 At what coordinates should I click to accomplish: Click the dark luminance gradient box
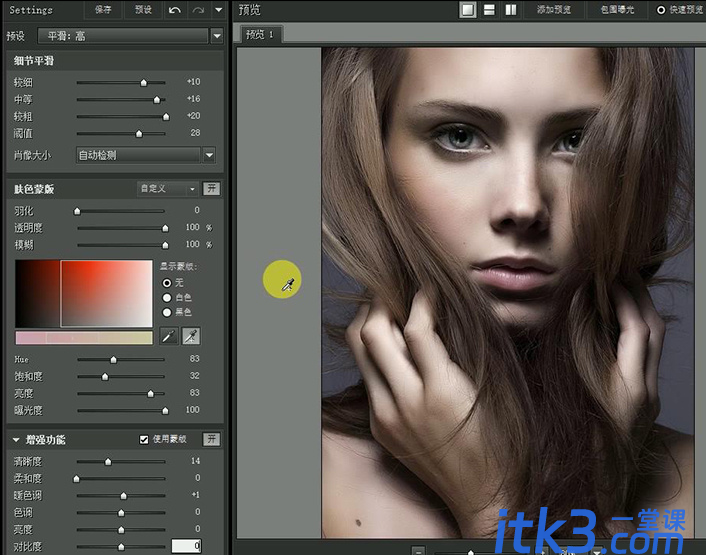pos(38,293)
